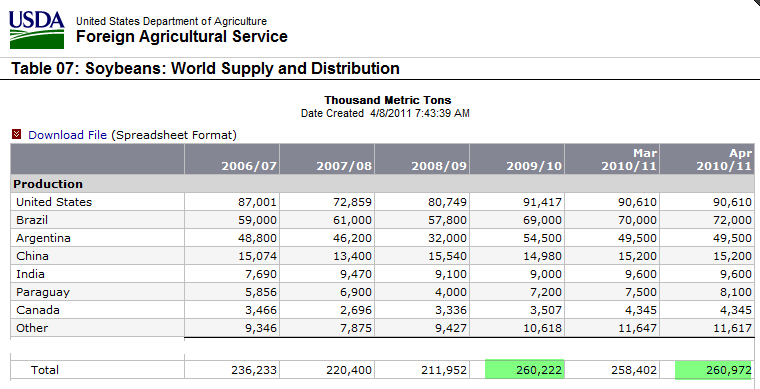Click the red download arrow icon
Viewport: 760px width, 389px height.
[x=17, y=134]
